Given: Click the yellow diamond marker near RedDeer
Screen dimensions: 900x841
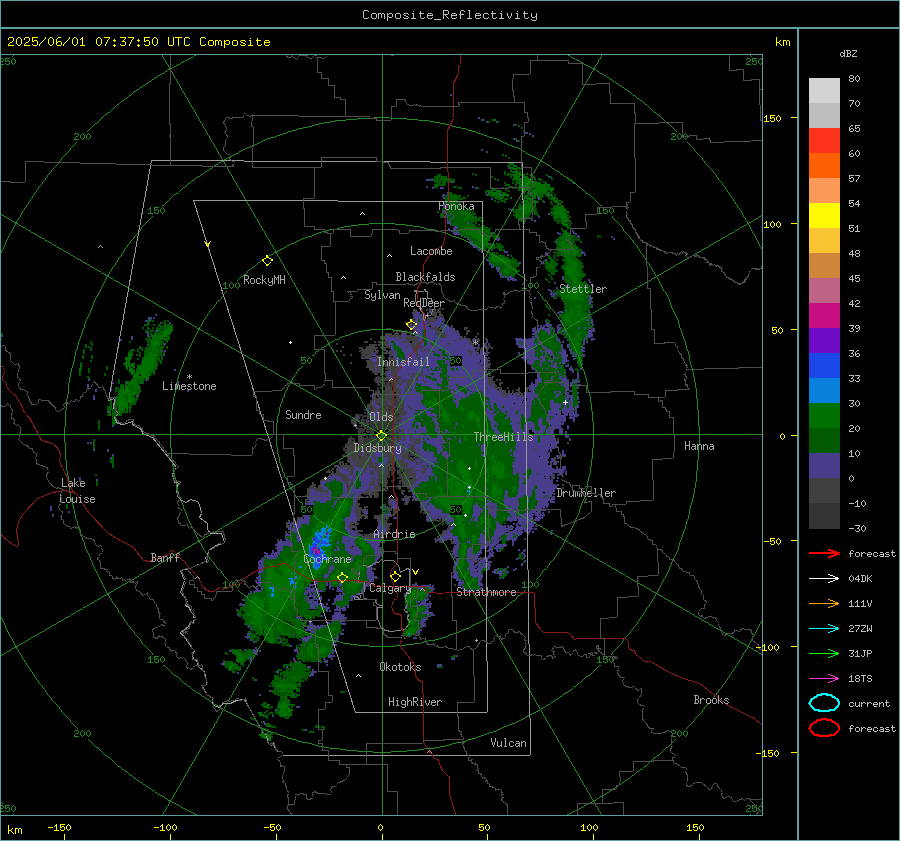Looking at the screenshot, I should click(411, 325).
